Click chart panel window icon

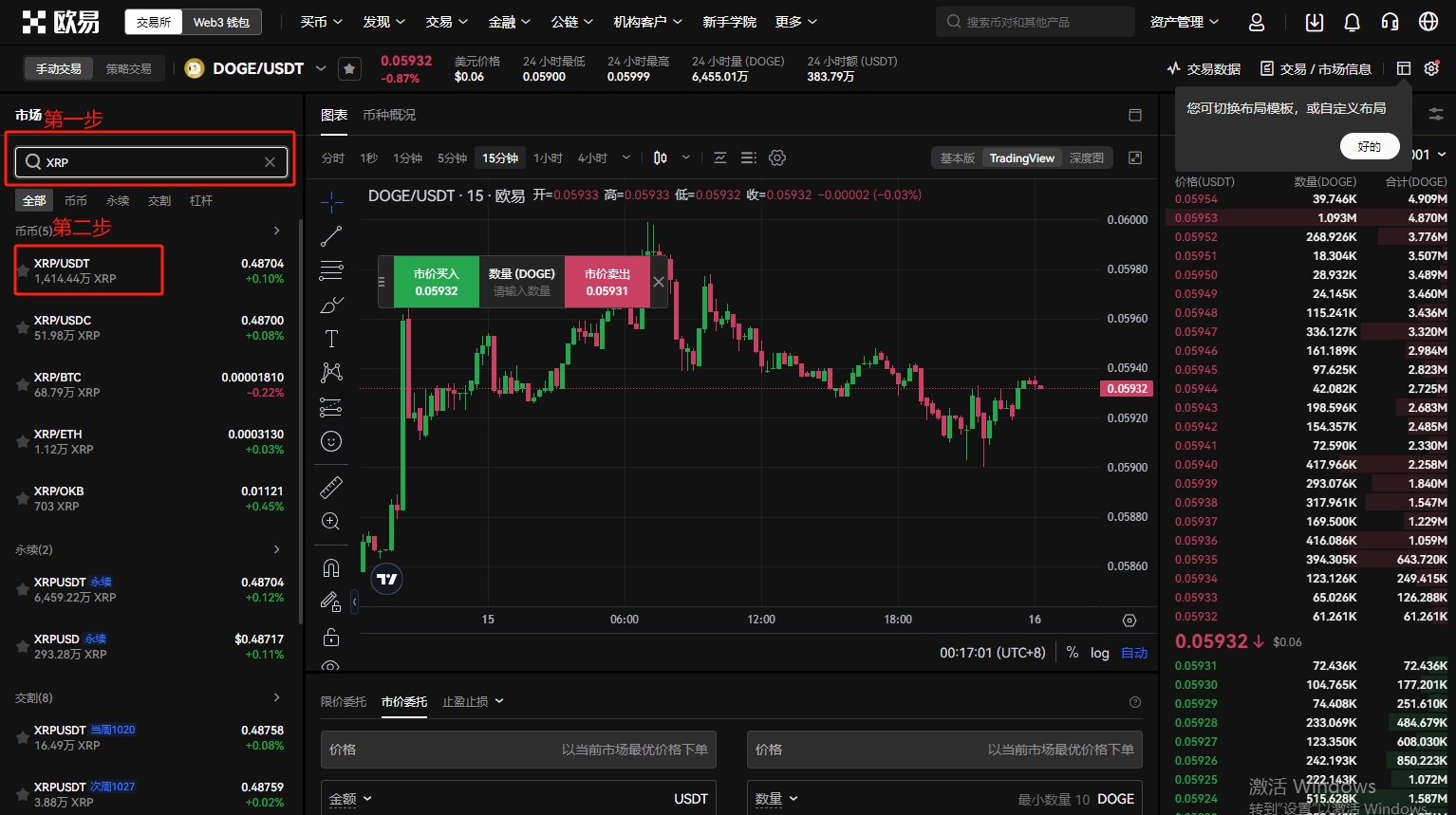1135,115
